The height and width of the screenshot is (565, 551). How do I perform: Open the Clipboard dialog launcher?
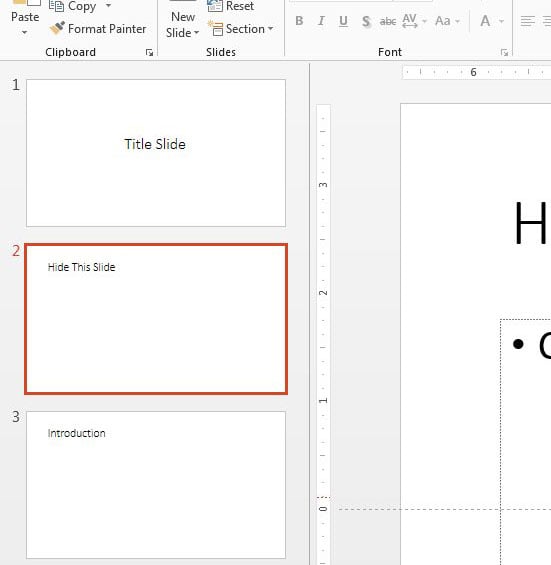(x=149, y=53)
